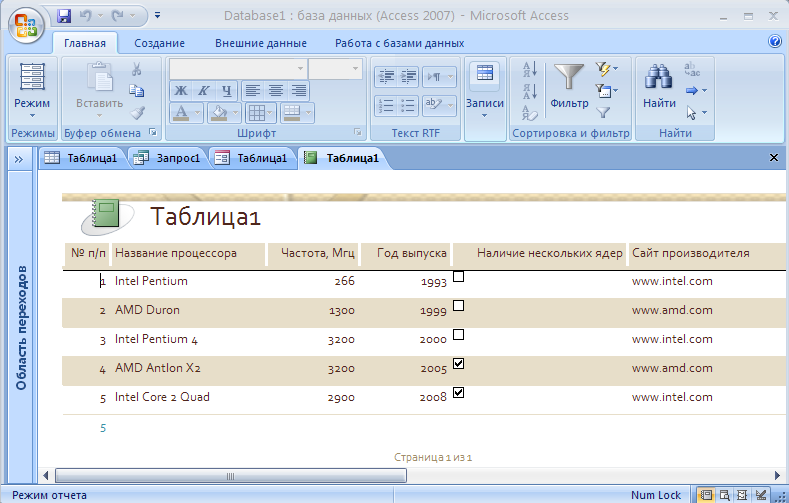Open Работа с базами данных tab

point(400,43)
